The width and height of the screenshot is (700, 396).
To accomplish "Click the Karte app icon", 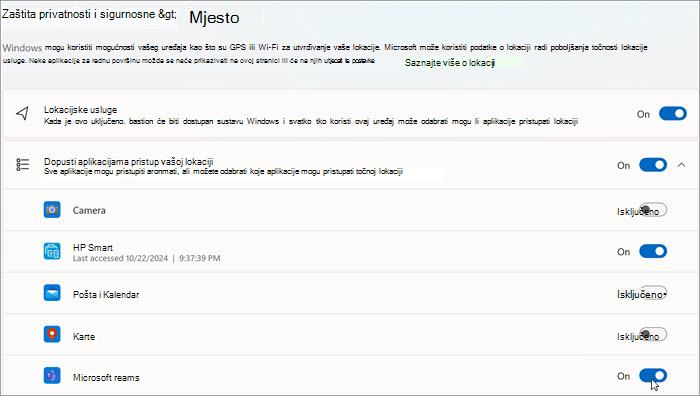I will pyautogui.click(x=52, y=334).
